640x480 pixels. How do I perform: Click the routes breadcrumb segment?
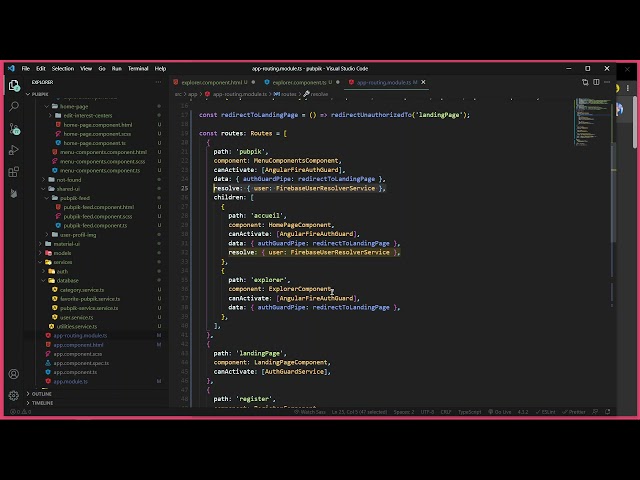point(288,94)
